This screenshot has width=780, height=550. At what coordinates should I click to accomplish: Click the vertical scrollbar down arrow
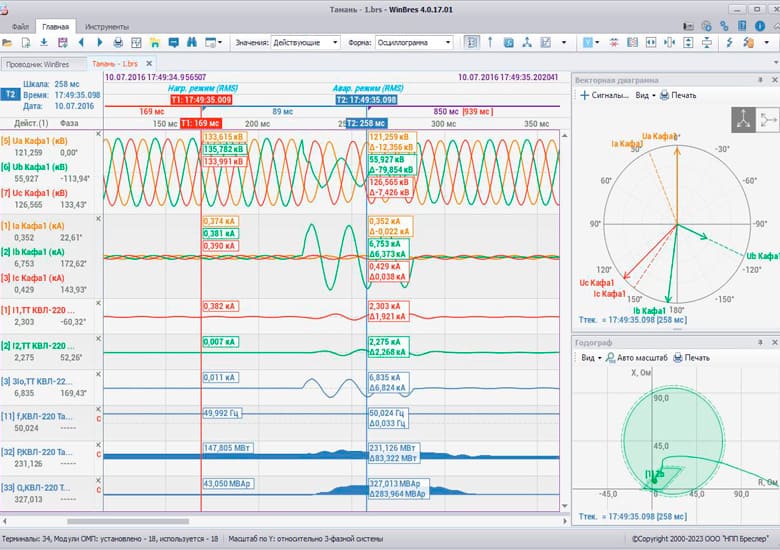click(x=565, y=506)
